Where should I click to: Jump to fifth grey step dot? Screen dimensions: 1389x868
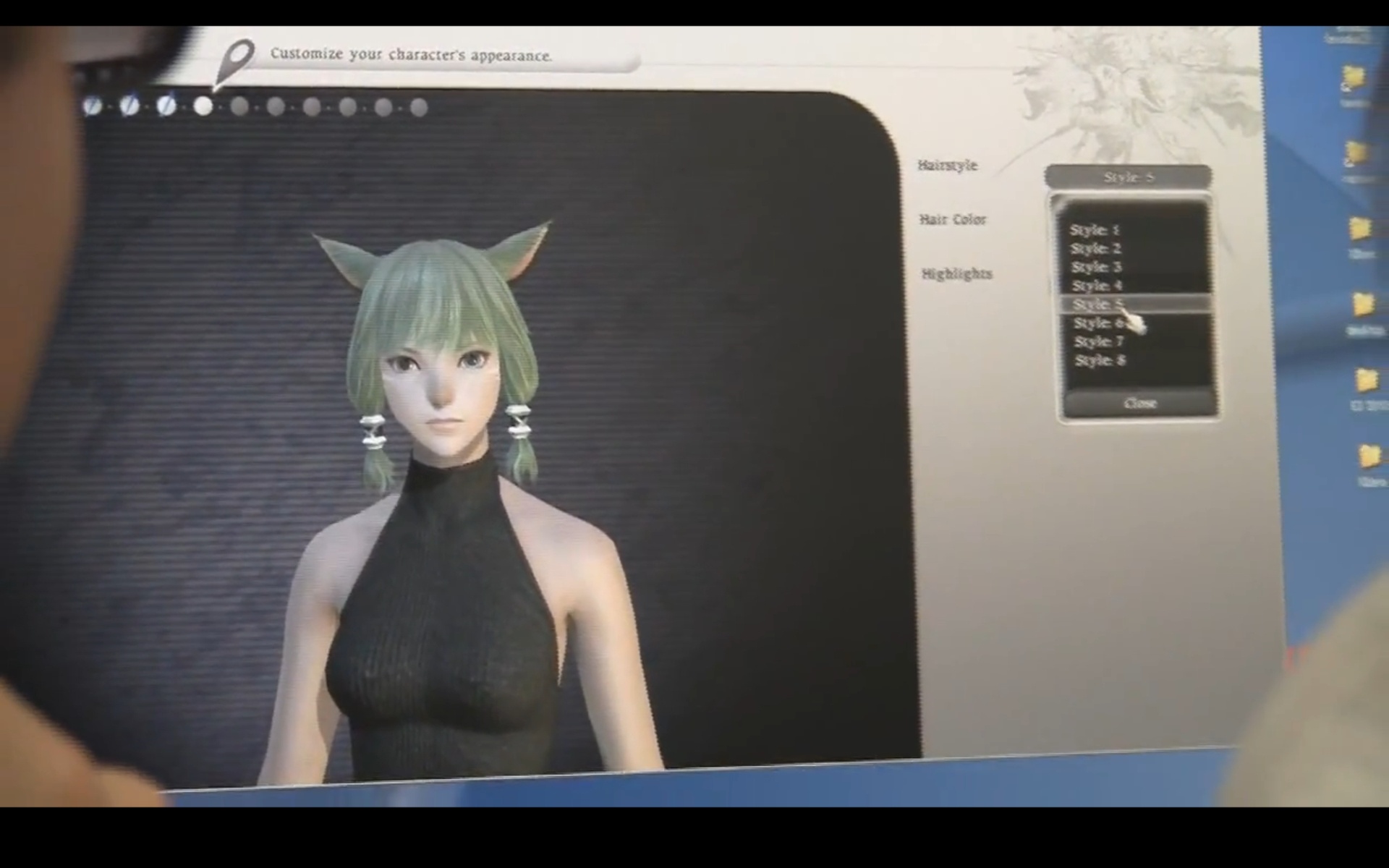239,107
